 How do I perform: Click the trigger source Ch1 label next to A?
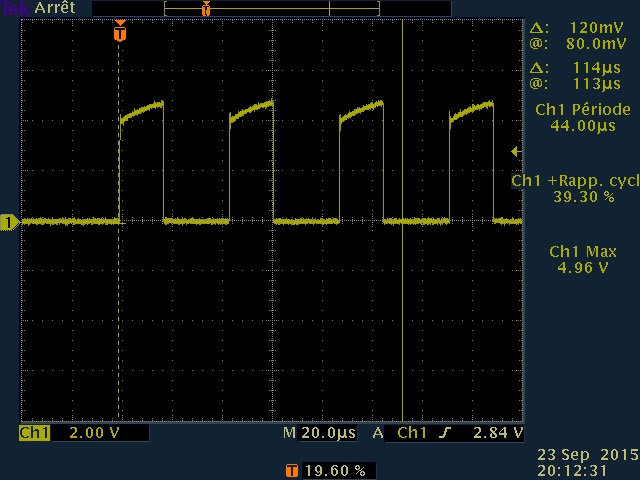pos(412,433)
